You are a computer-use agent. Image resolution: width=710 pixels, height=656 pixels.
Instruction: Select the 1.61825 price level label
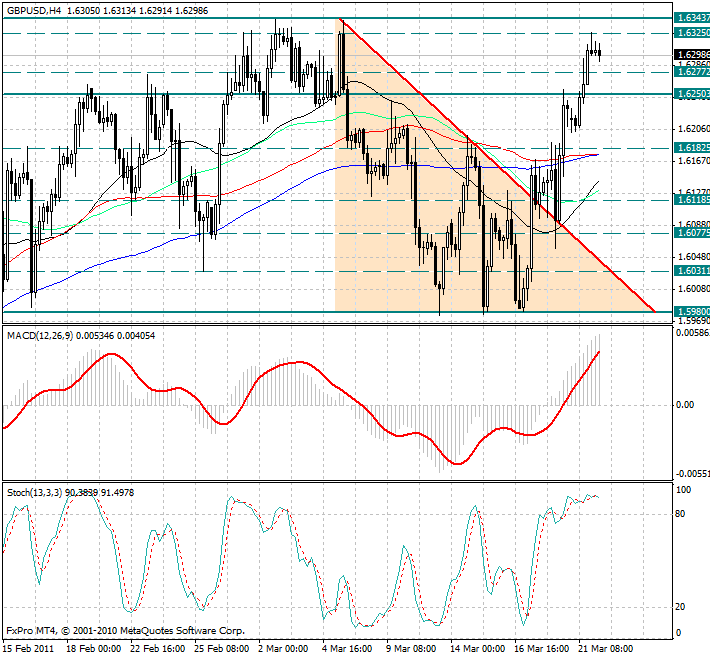pyautogui.click(x=692, y=148)
